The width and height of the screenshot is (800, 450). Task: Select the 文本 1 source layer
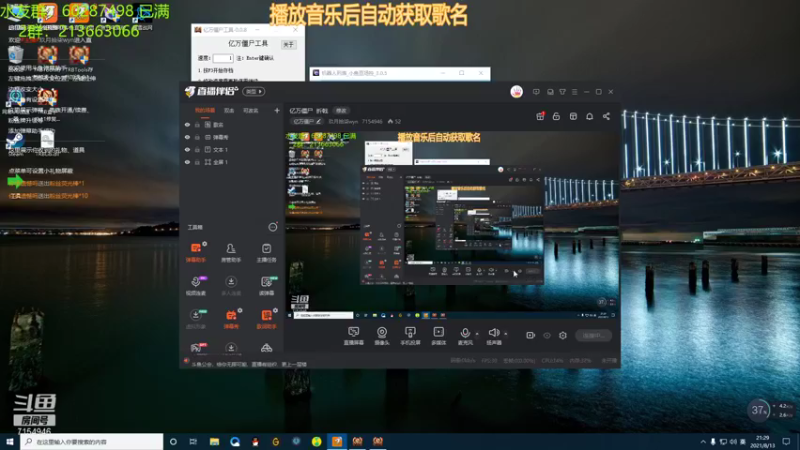(x=231, y=149)
